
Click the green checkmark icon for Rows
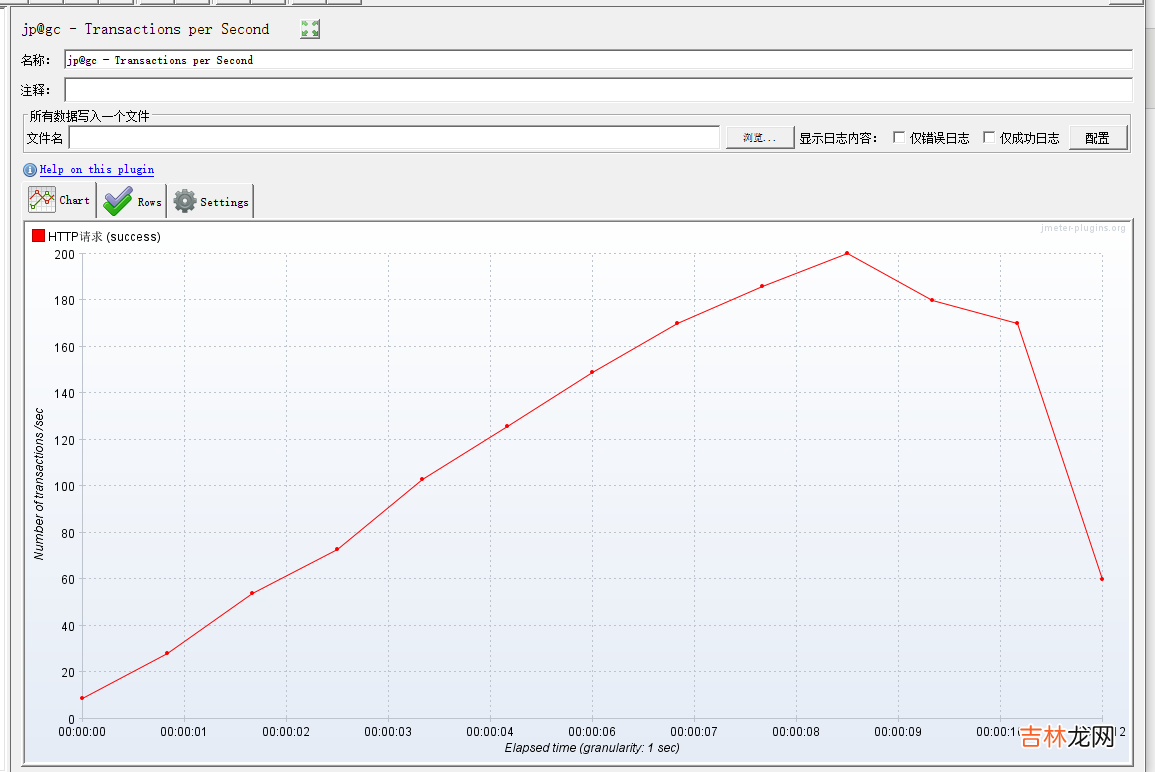tap(117, 201)
